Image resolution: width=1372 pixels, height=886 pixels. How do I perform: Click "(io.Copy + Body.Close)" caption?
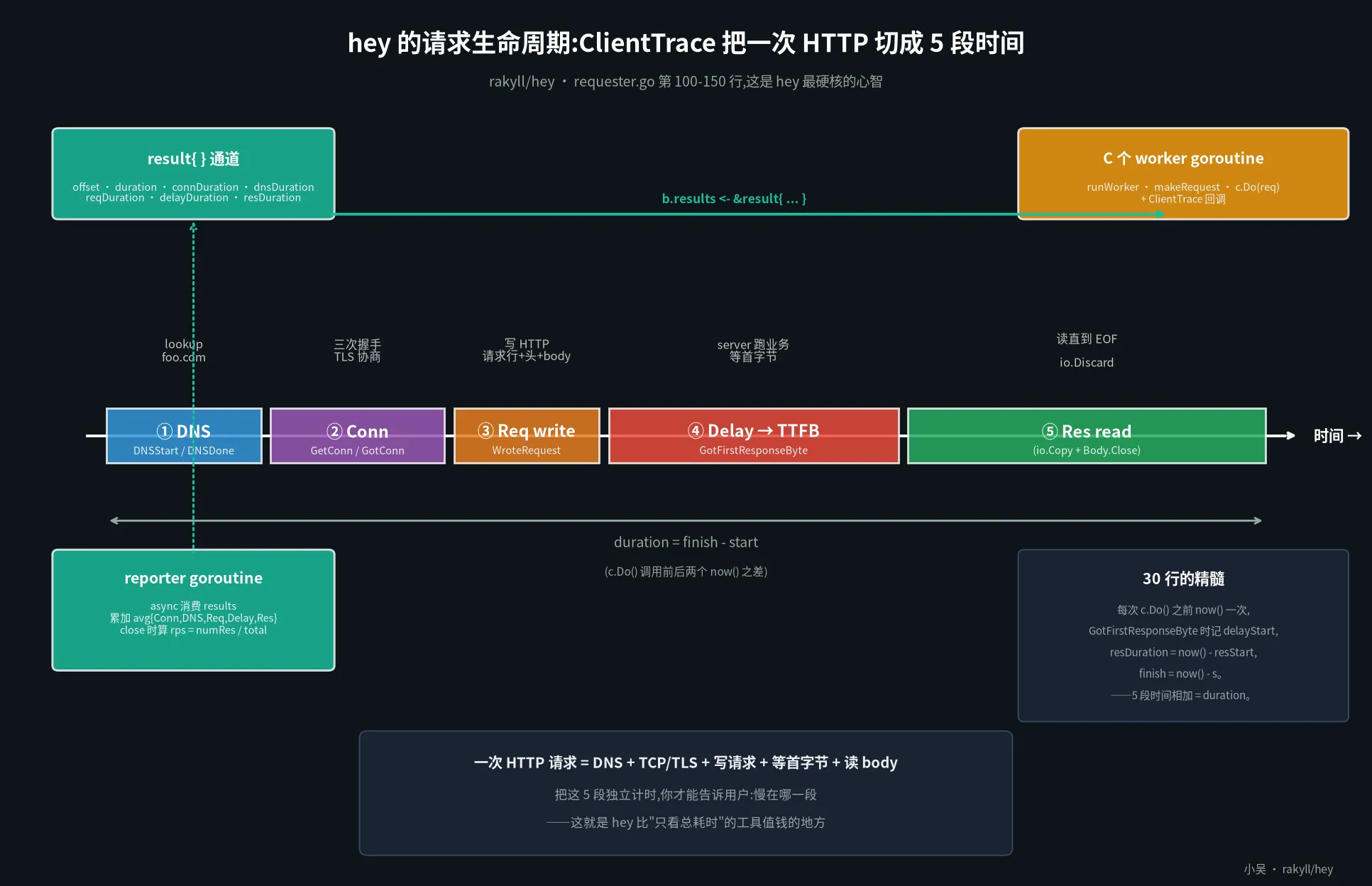1087,451
